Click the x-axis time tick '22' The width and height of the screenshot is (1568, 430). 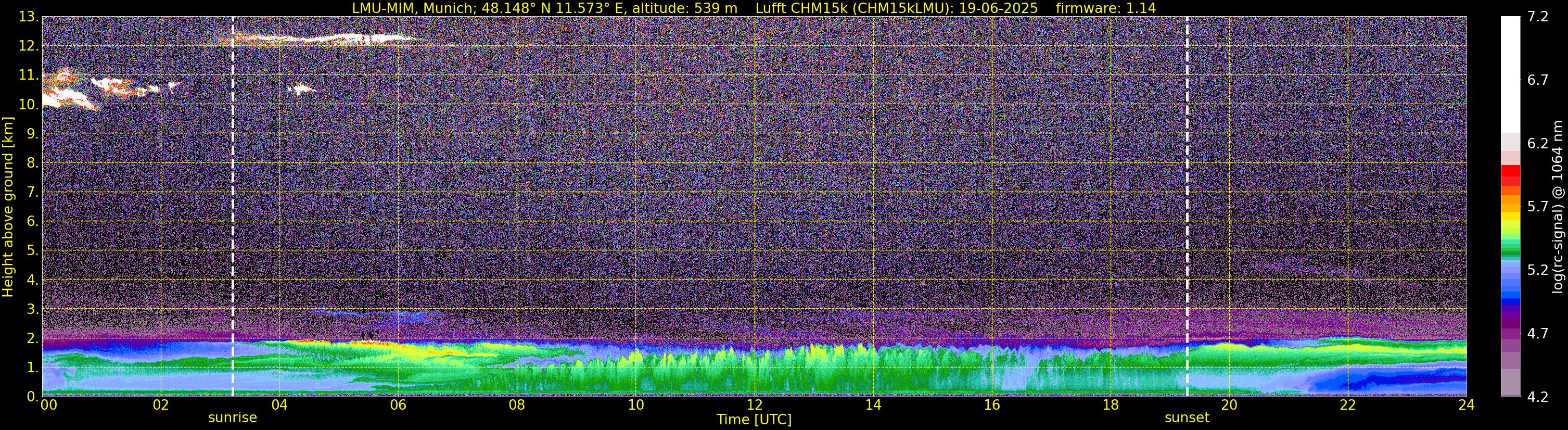pyautogui.click(x=1348, y=405)
